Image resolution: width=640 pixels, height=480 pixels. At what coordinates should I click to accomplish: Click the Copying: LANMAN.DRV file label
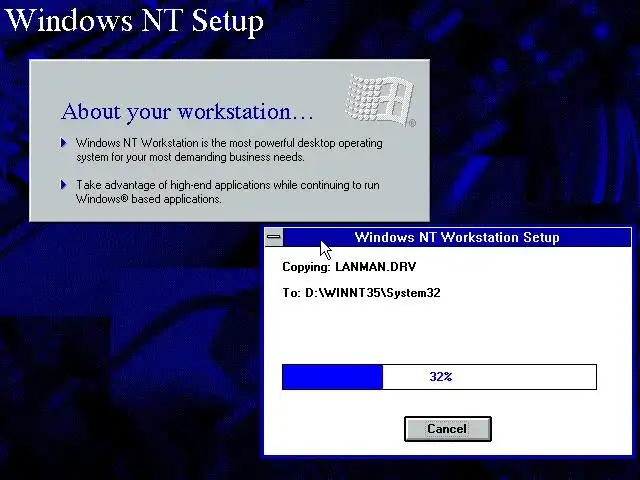(349, 267)
